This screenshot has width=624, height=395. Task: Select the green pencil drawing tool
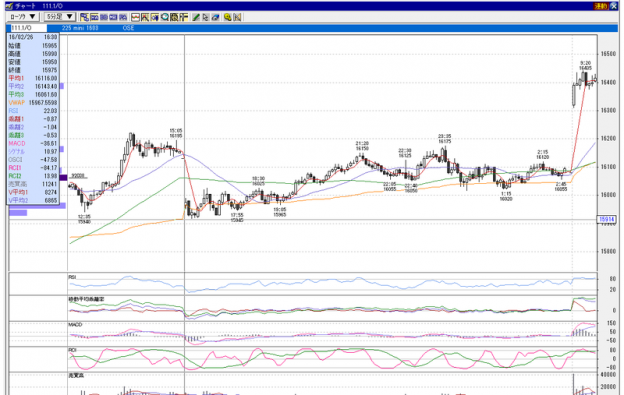[x=196, y=17]
